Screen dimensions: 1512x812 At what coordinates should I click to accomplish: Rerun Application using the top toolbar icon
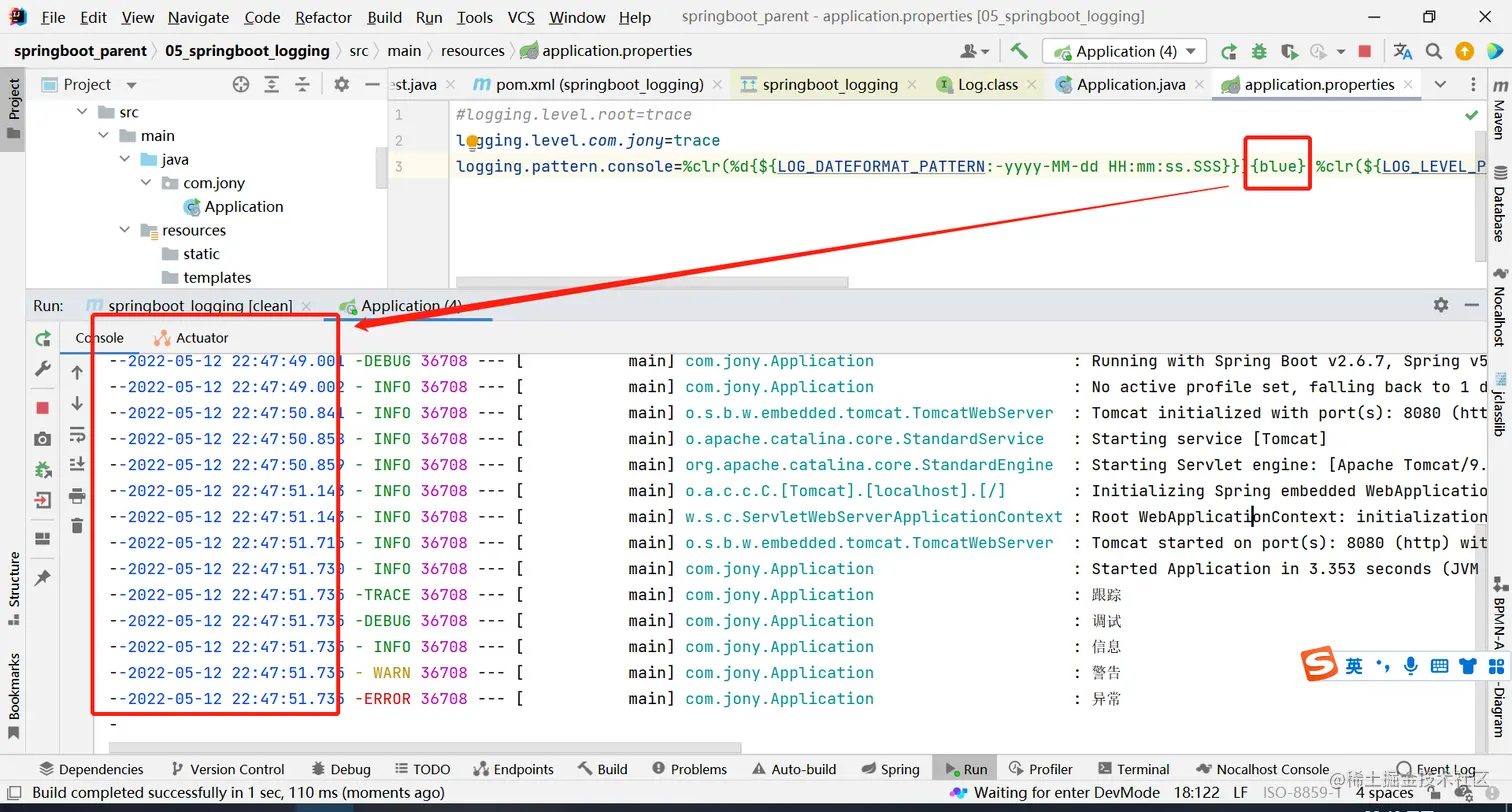(1229, 51)
